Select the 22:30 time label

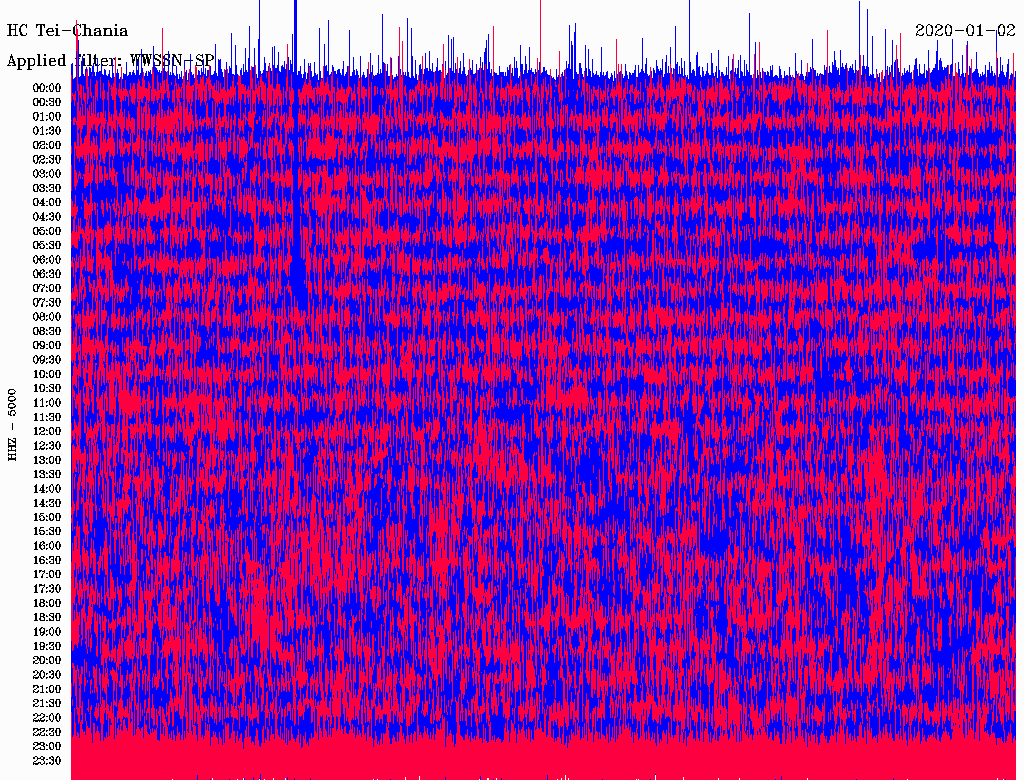click(x=47, y=732)
